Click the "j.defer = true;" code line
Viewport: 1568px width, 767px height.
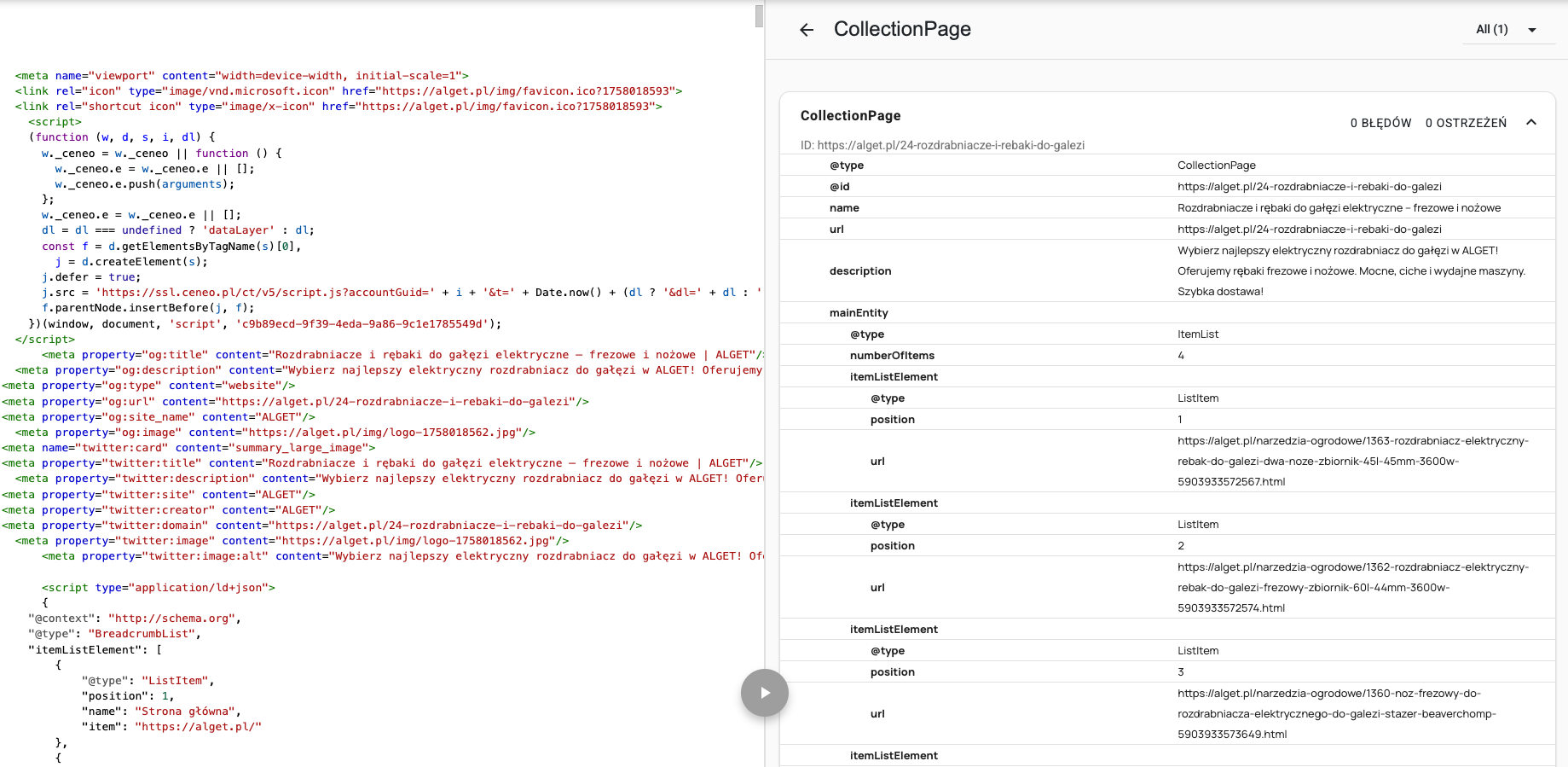91,277
